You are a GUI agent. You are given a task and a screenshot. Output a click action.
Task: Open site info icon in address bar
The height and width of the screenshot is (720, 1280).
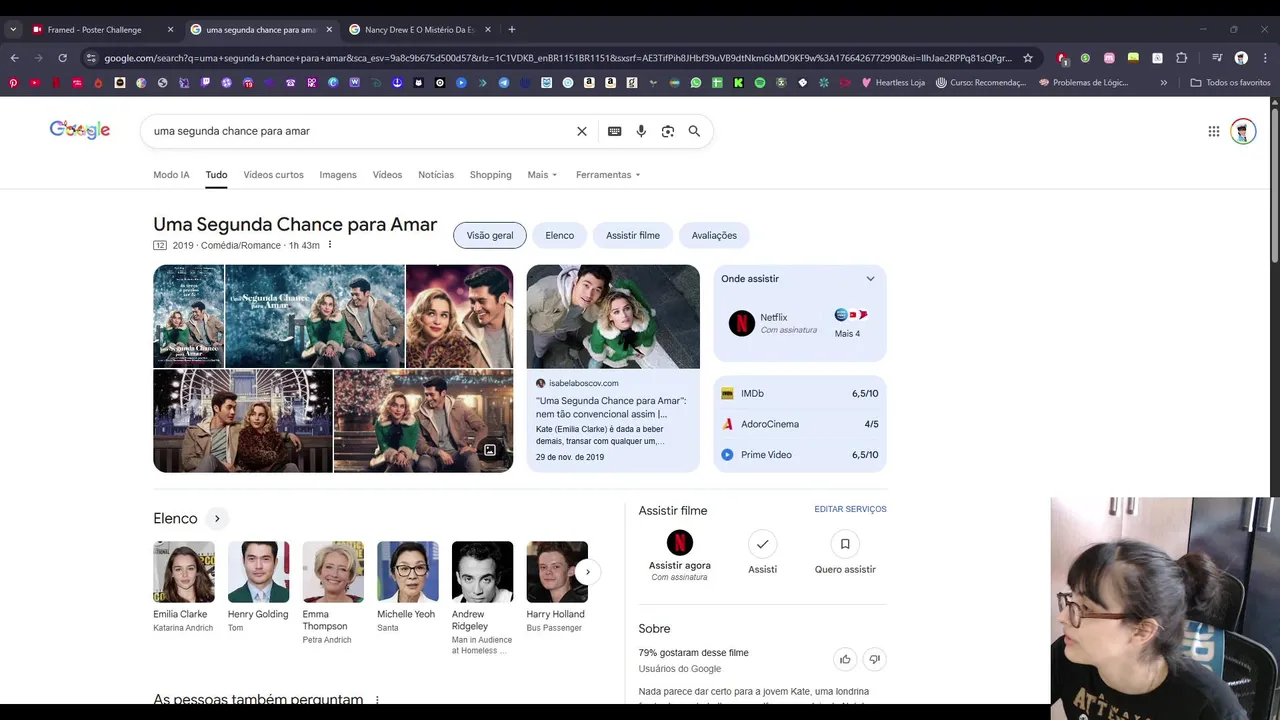tap(91, 58)
